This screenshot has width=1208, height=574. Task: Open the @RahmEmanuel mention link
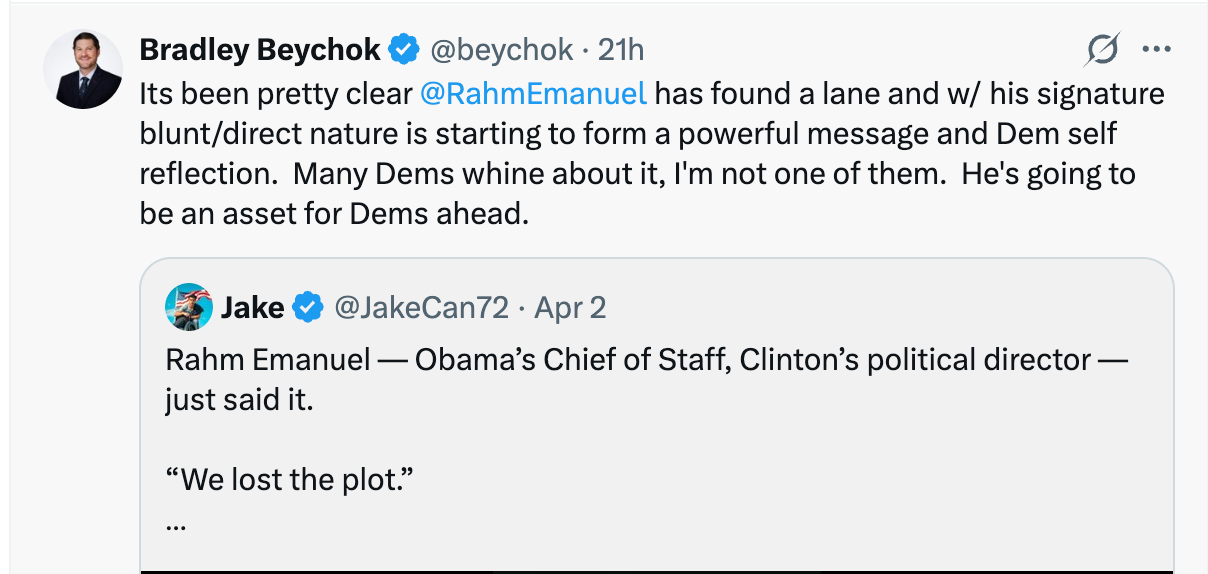(x=534, y=94)
